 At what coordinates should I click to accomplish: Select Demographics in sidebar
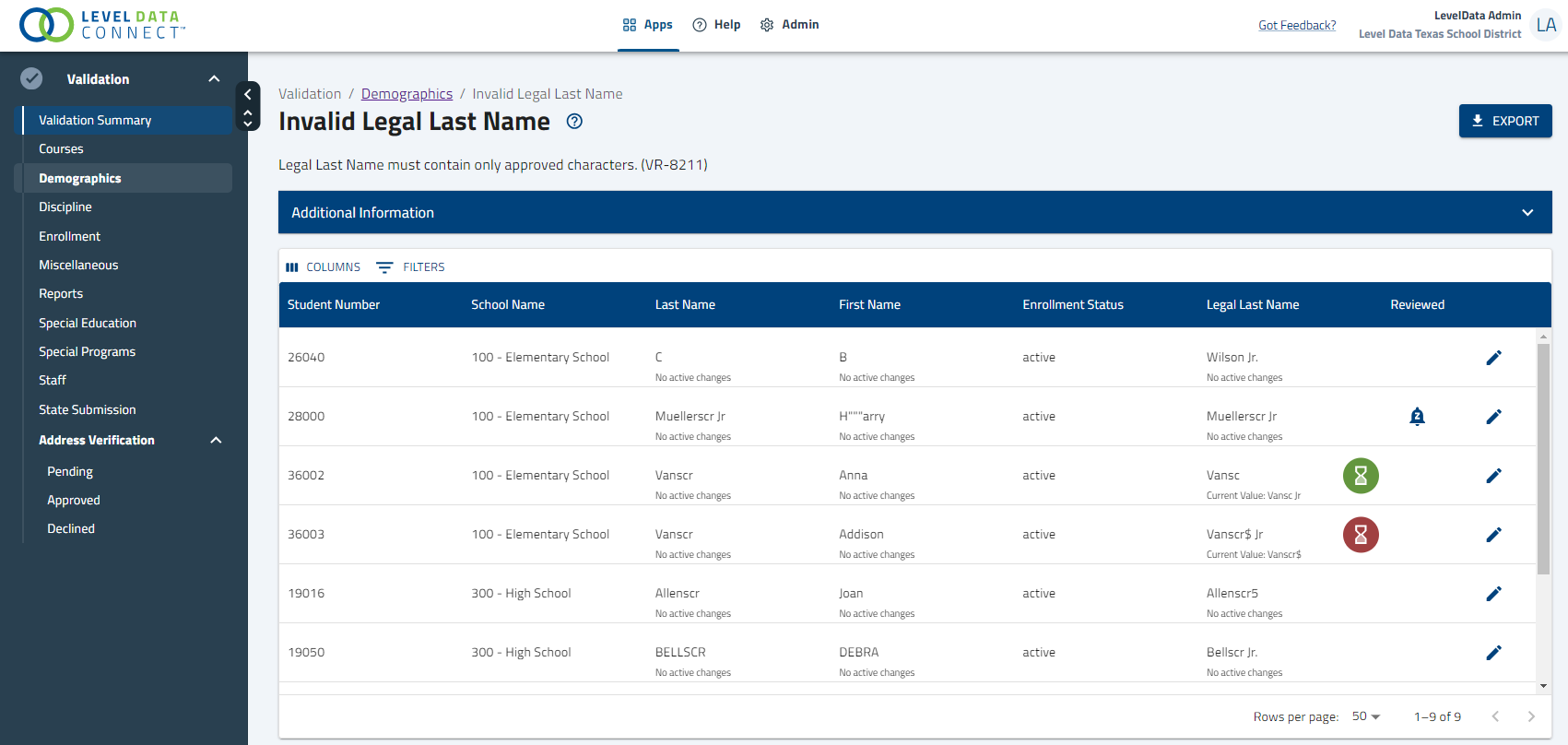pos(124,178)
